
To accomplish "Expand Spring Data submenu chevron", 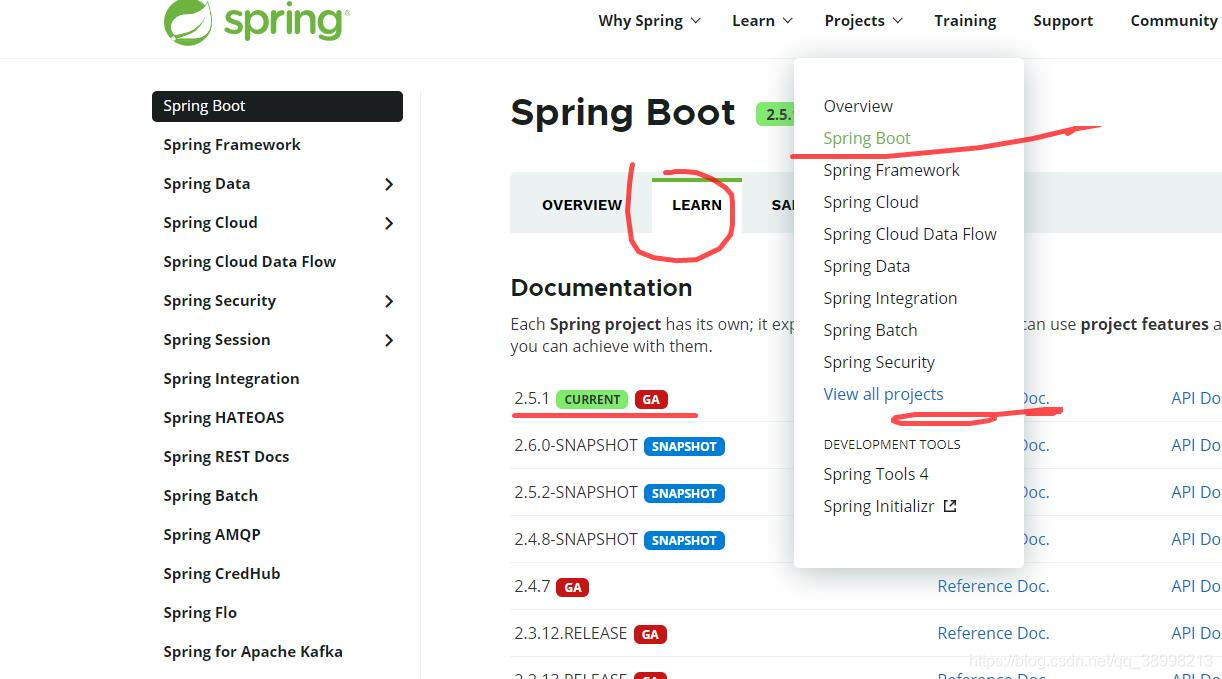I will click(x=389, y=184).
